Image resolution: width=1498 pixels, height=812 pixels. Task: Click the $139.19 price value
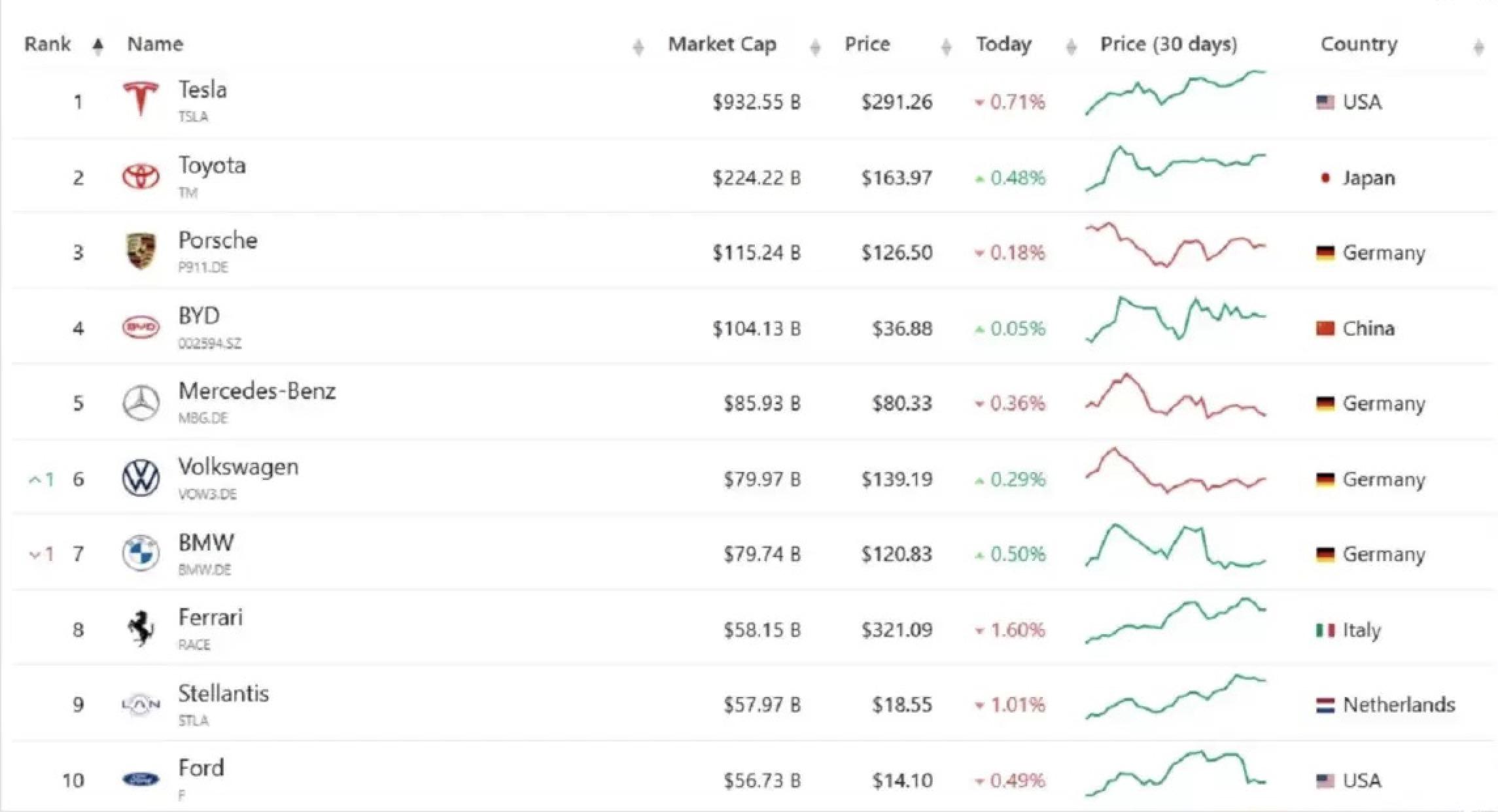(897, 479)
